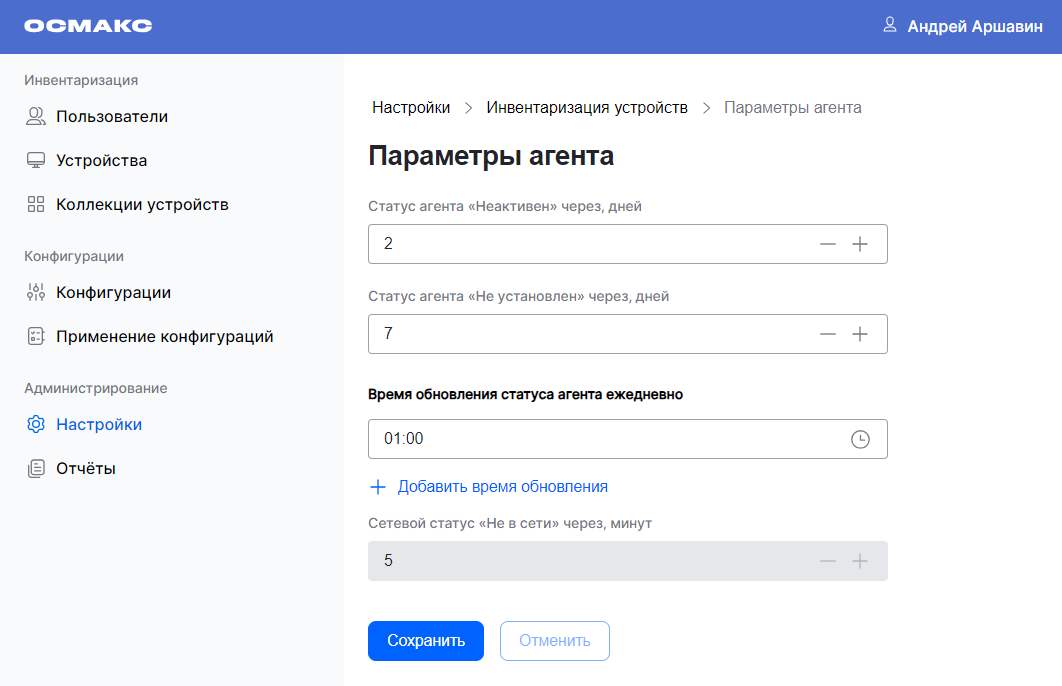Click the Устройства monitor icon
The image size is (1062, 686).
pos(36,159)
